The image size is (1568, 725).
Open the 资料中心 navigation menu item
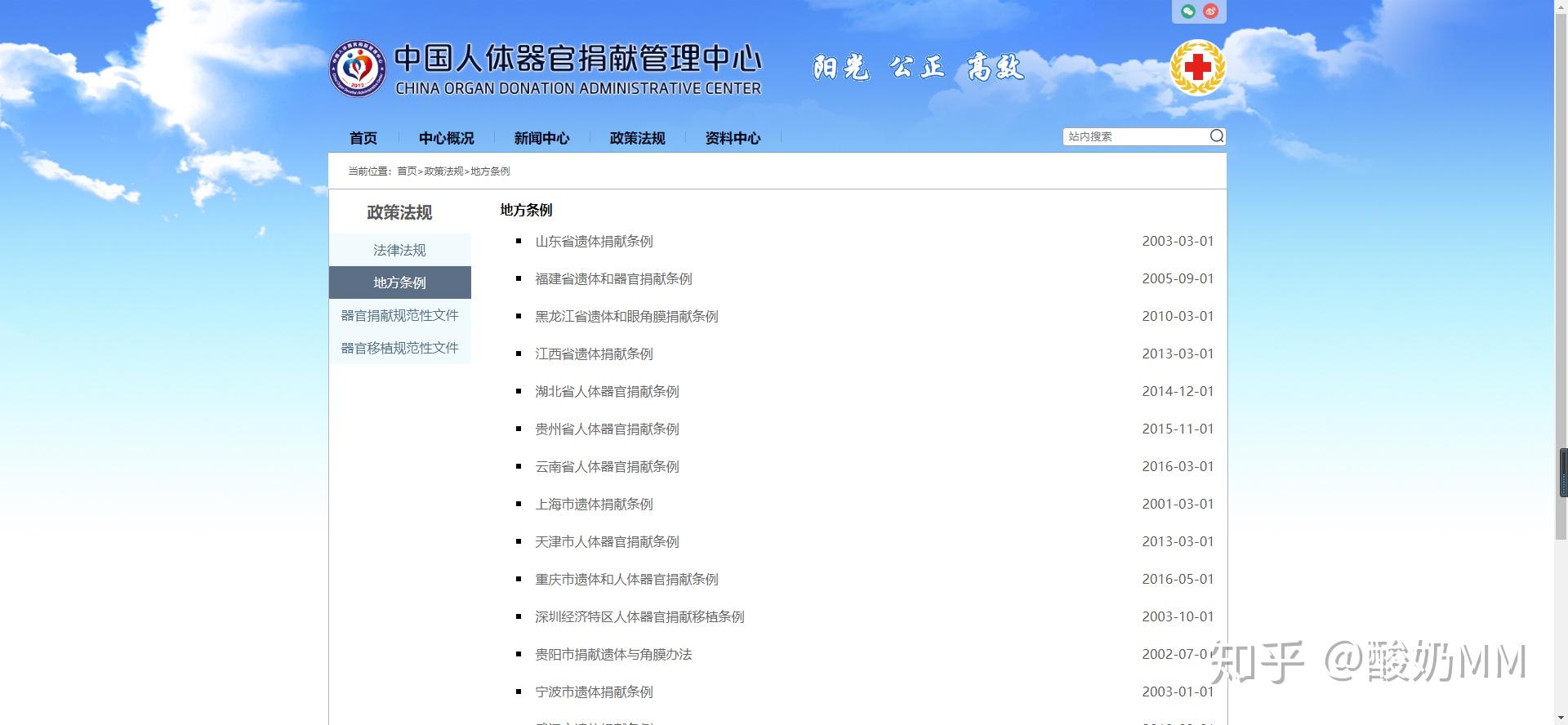tap(733, 138)
